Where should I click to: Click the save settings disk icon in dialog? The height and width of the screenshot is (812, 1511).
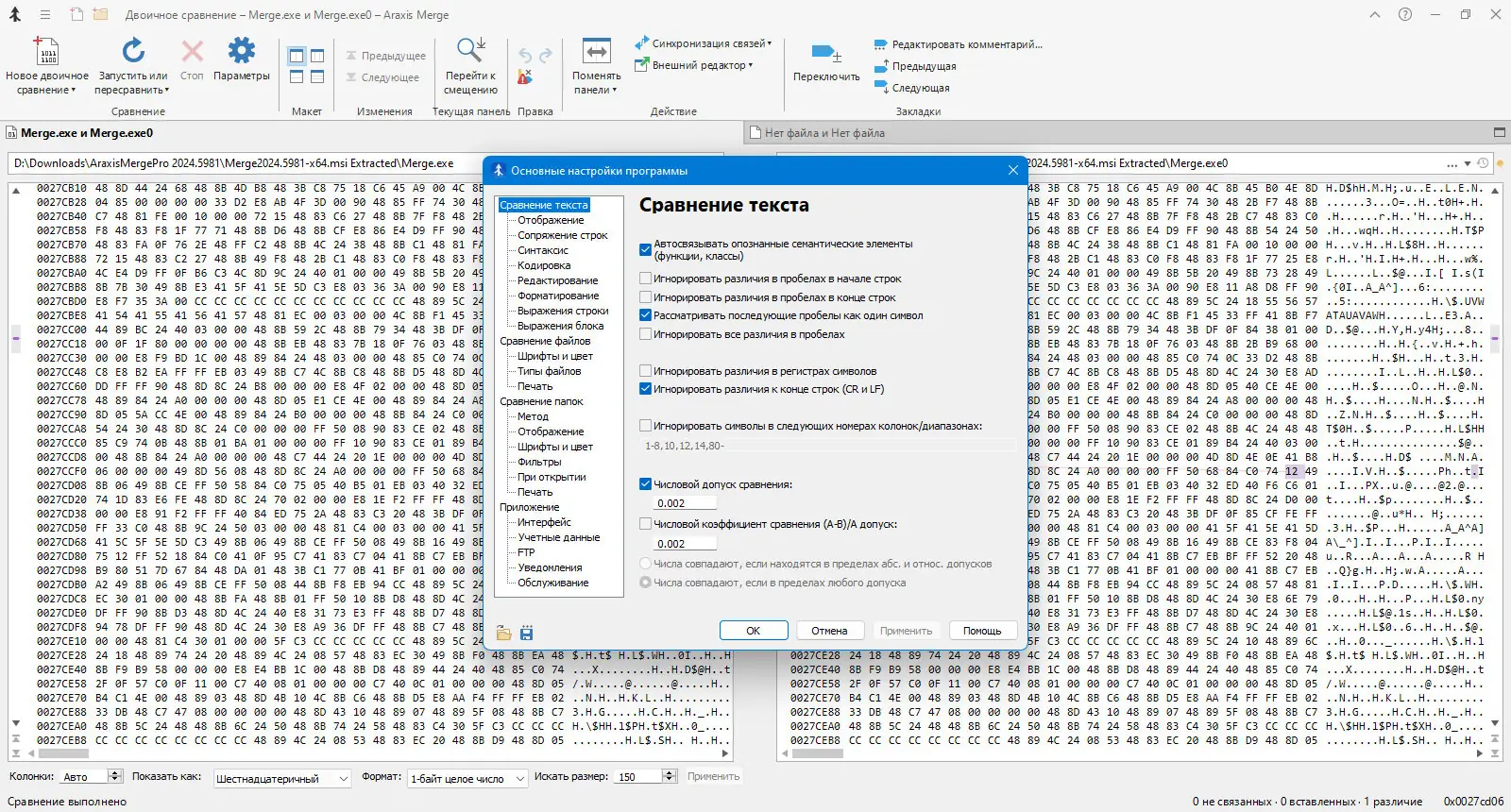click(526, 633)
